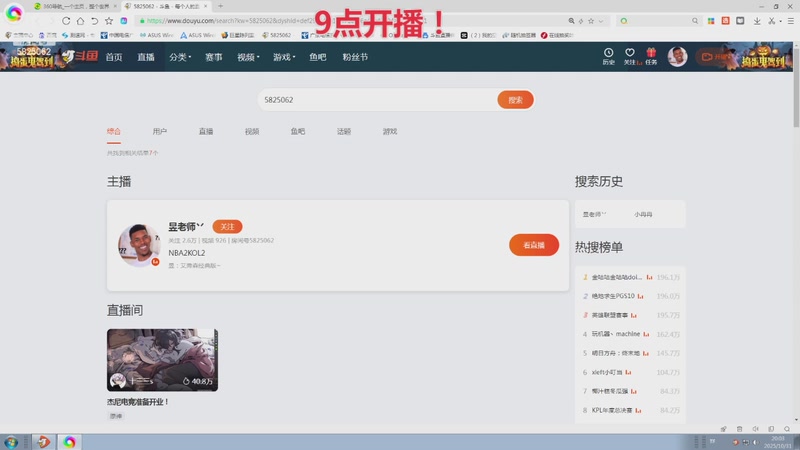Click the red extension icon in browser toolbar

pos(726,21)
